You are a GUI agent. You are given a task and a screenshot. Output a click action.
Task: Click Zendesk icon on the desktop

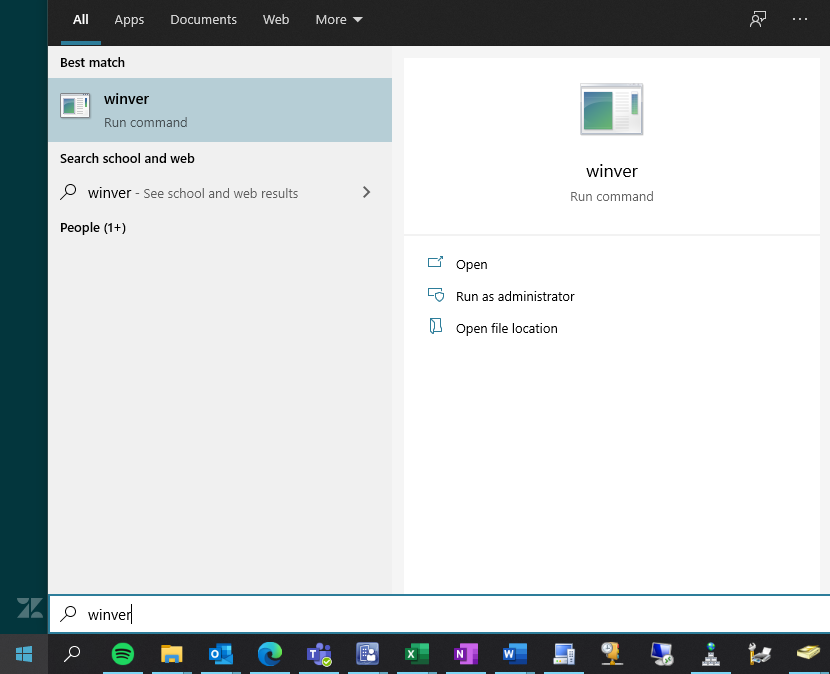point(30,608)
